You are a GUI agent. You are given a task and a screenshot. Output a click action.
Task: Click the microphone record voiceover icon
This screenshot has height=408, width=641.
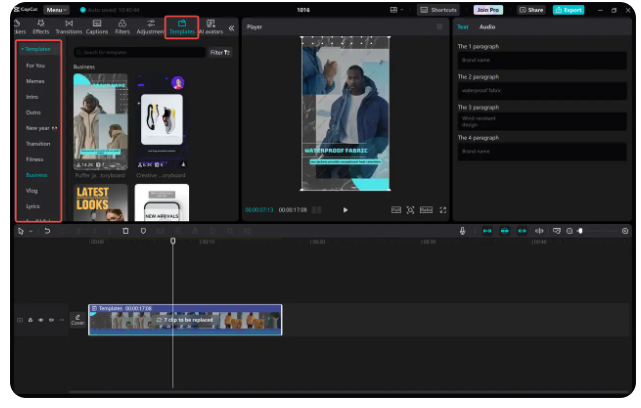coord(462,231)
